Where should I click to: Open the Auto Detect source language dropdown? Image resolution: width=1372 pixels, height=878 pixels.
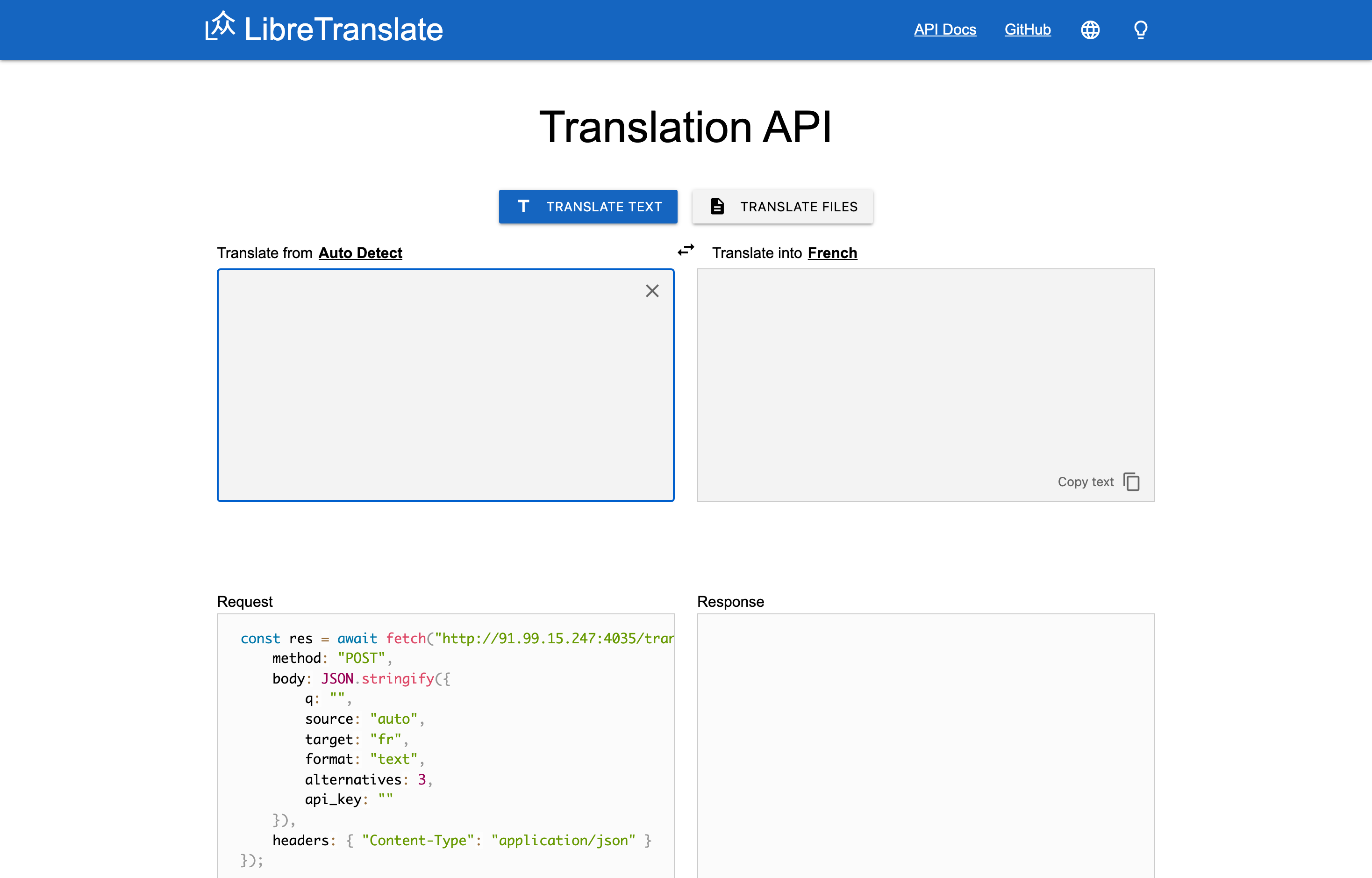(360, 252)
